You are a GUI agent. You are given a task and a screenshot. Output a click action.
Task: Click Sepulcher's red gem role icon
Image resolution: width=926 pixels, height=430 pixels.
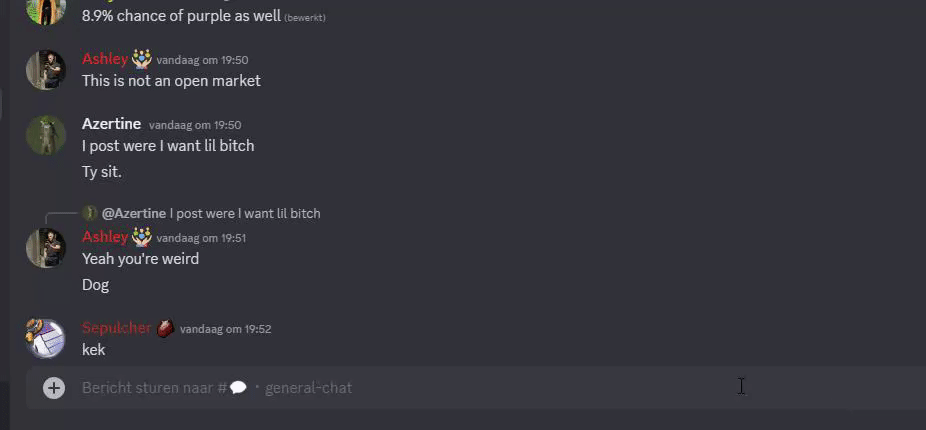(165, 328)
